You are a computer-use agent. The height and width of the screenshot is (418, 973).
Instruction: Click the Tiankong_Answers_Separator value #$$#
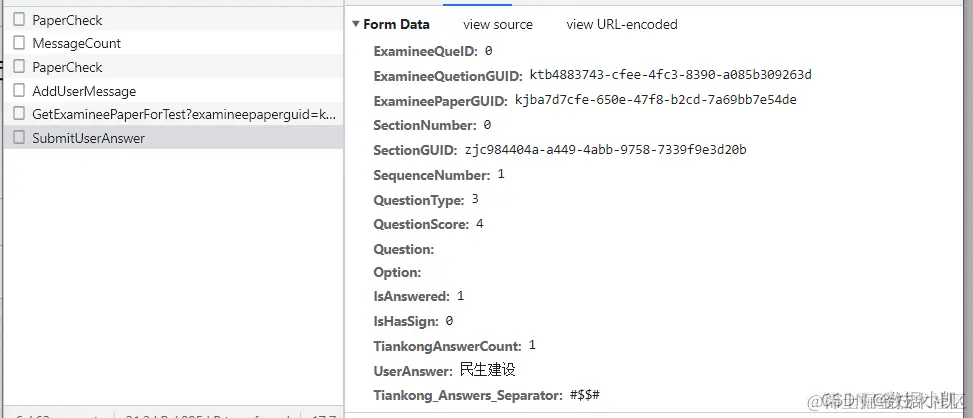coord(585,394)
